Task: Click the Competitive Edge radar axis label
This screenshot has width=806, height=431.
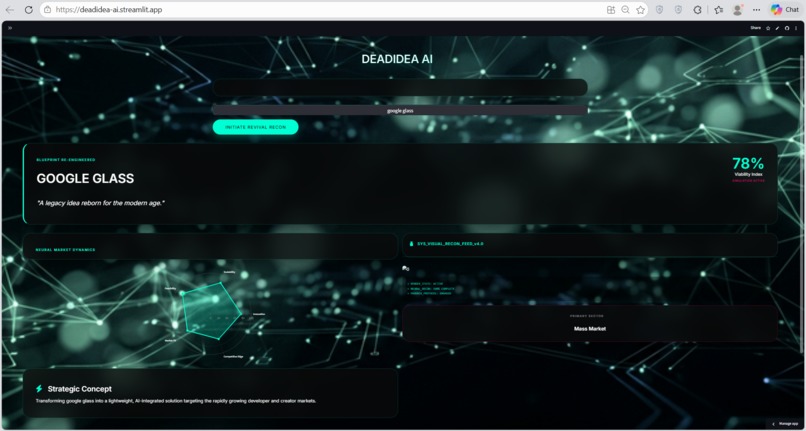Action: pyautogui.click(x=233, y=356)
